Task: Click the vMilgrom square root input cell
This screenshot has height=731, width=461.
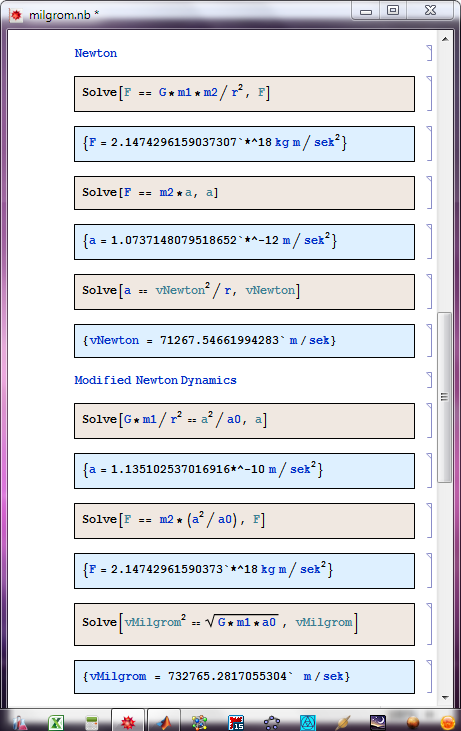Action: pyautogui.click(x=244, y=624)
